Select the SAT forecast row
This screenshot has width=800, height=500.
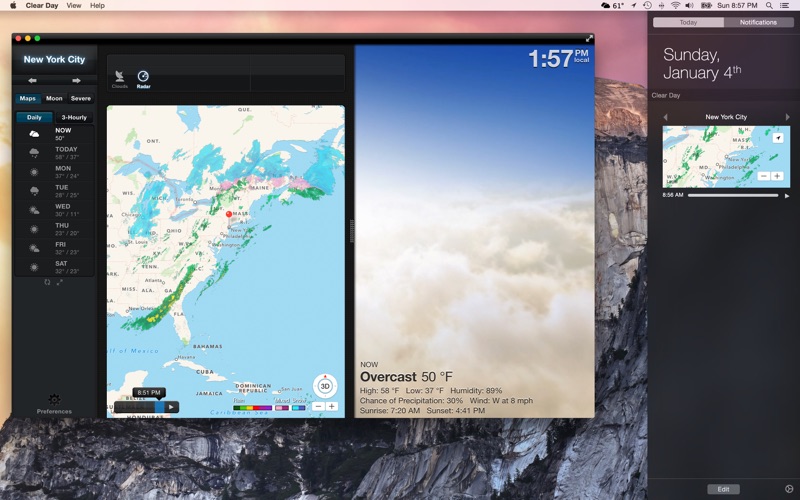point(54,267)
